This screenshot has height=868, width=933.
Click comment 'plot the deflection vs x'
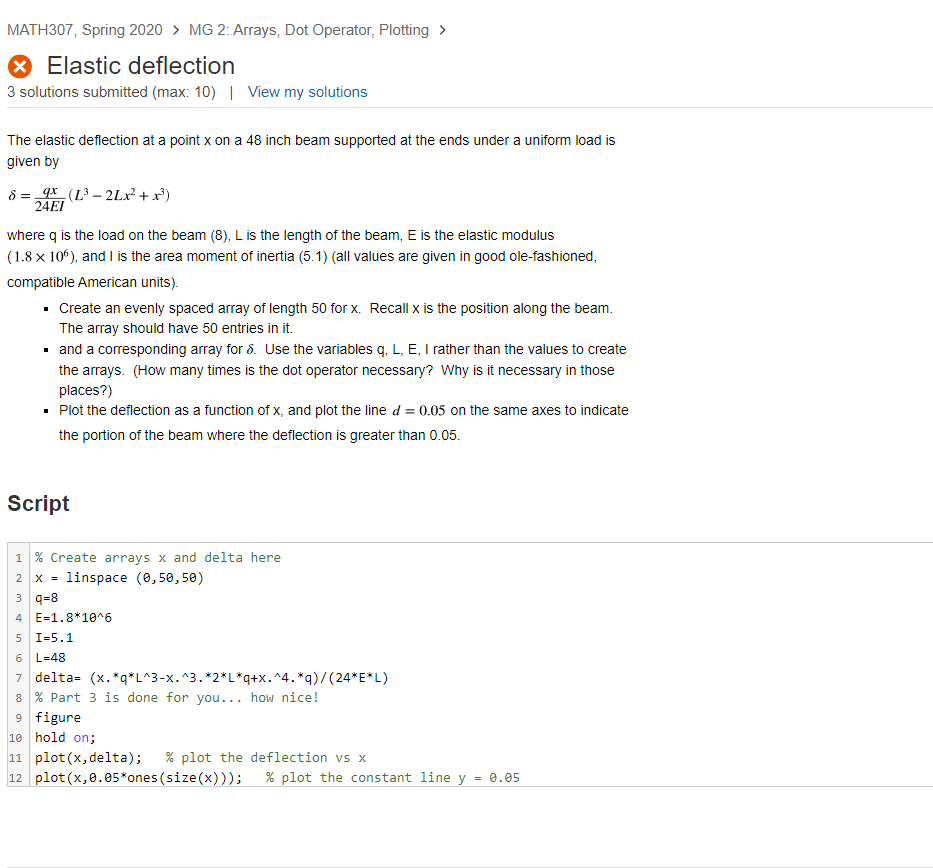click(x=266, y=758)
